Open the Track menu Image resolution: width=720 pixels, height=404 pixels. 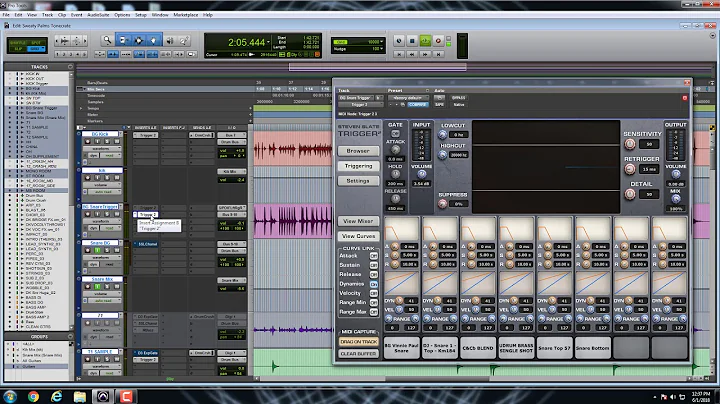(47, 15)
